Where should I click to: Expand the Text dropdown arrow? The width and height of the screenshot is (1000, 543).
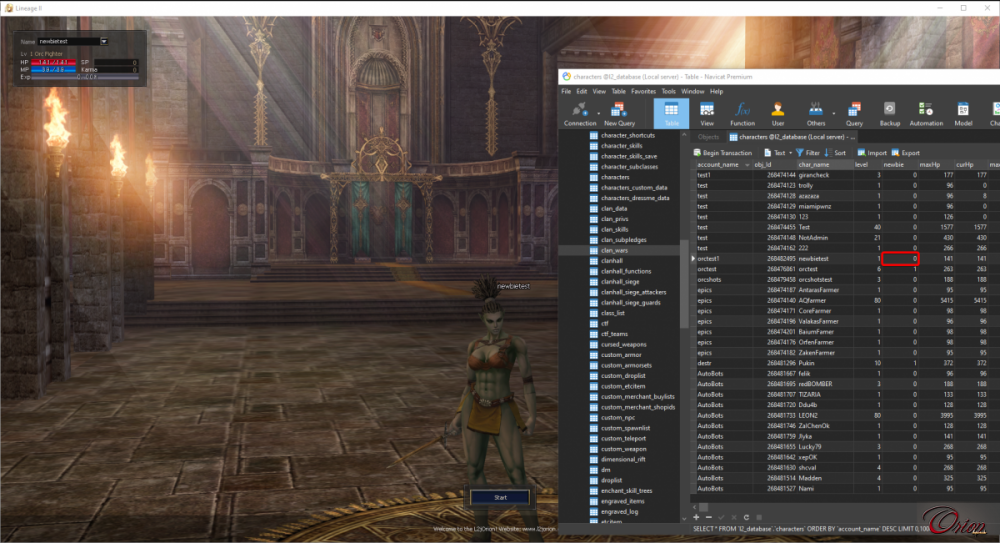click(790, 153)
